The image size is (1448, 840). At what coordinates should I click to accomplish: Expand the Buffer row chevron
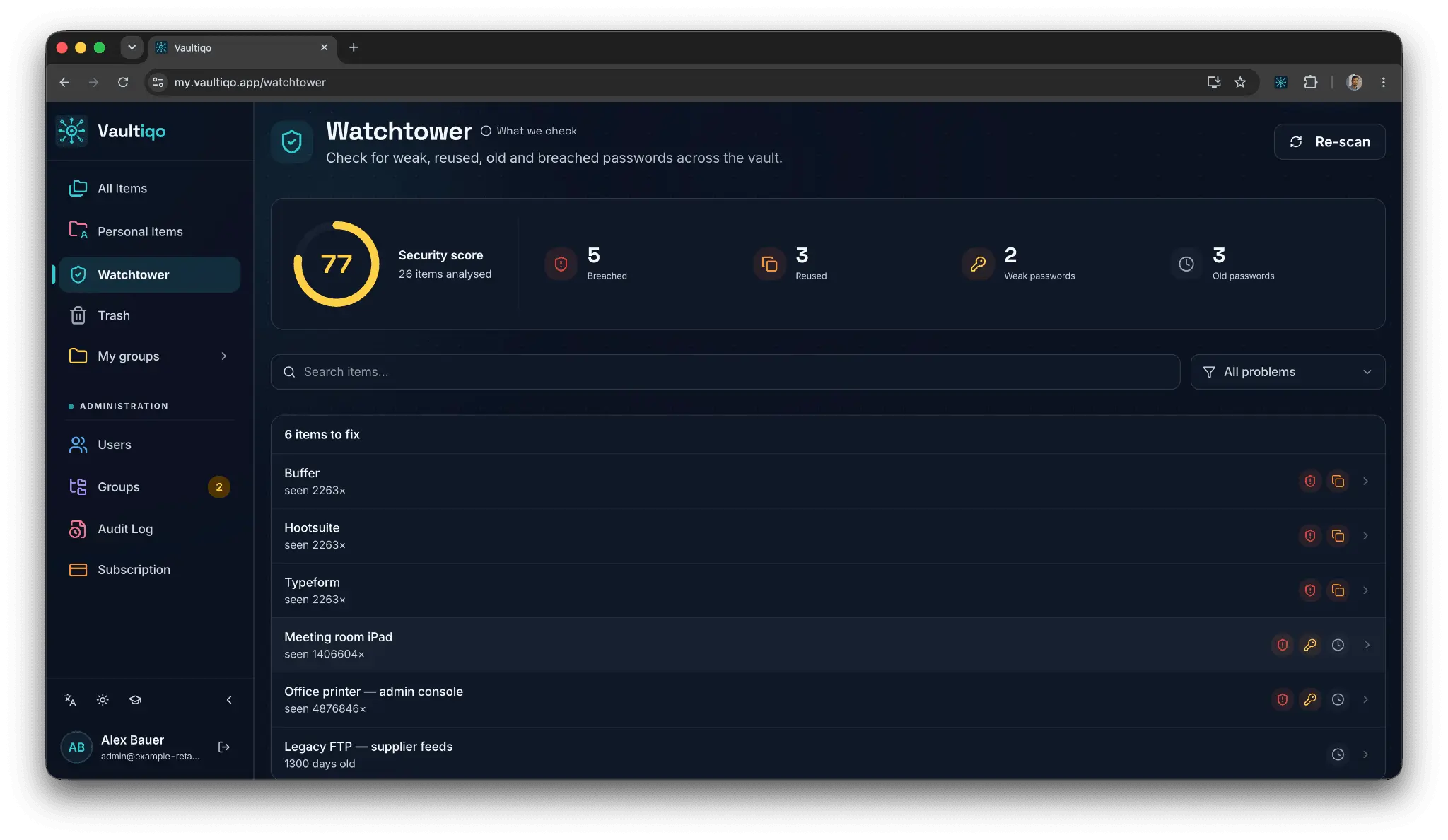(x=1365, y=482)
